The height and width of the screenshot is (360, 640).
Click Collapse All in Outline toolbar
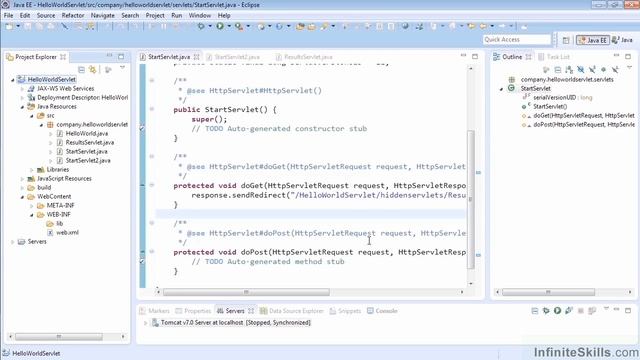tap(558, 70)
